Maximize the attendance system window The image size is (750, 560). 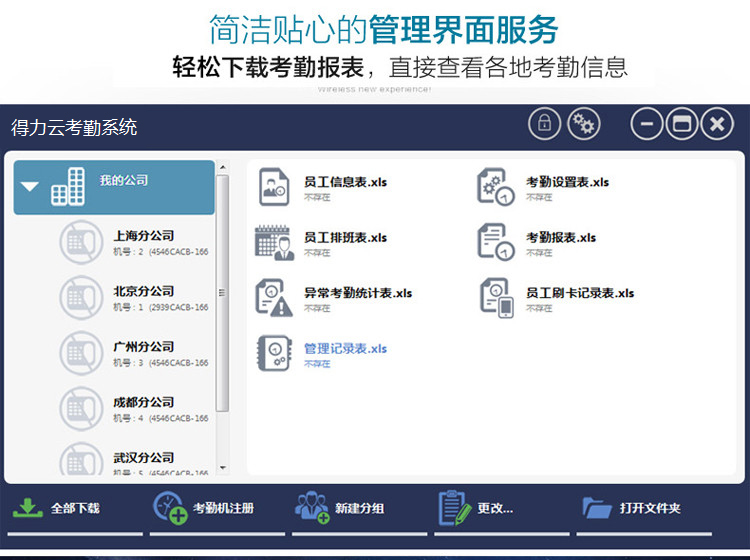(682, 124)
